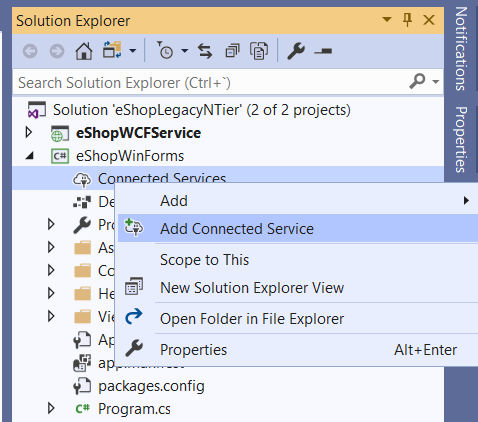Collapse the eShopWinForms project node

30,156
